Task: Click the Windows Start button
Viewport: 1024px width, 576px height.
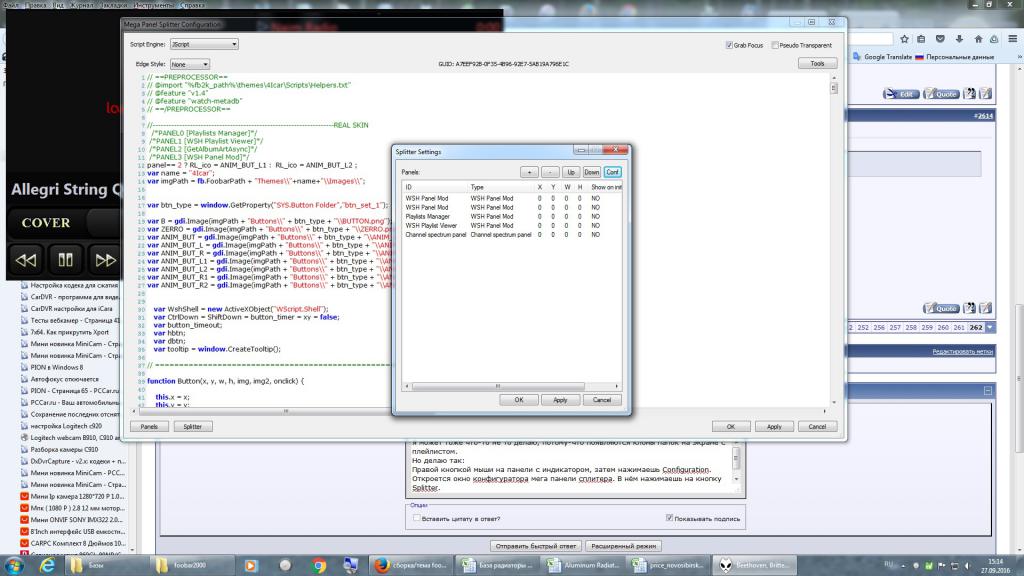Action: [14, 565]
